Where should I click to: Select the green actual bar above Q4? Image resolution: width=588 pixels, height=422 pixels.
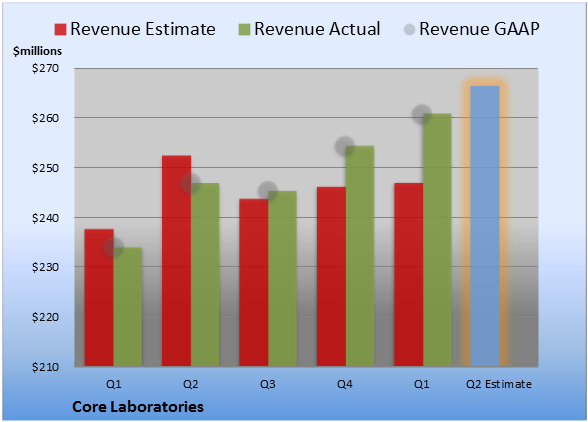click(360, 256)
